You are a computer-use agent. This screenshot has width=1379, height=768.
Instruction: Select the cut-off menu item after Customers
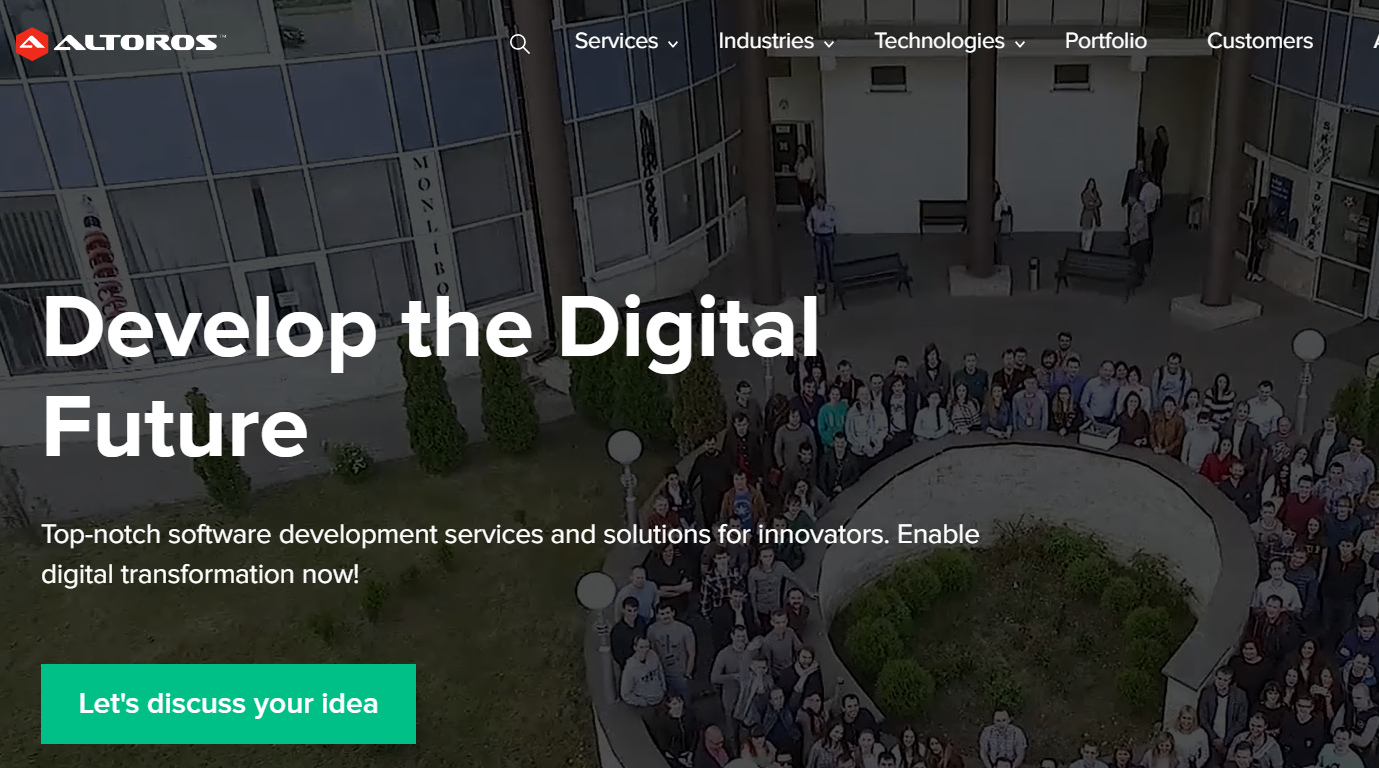[x=1375, y=41]
